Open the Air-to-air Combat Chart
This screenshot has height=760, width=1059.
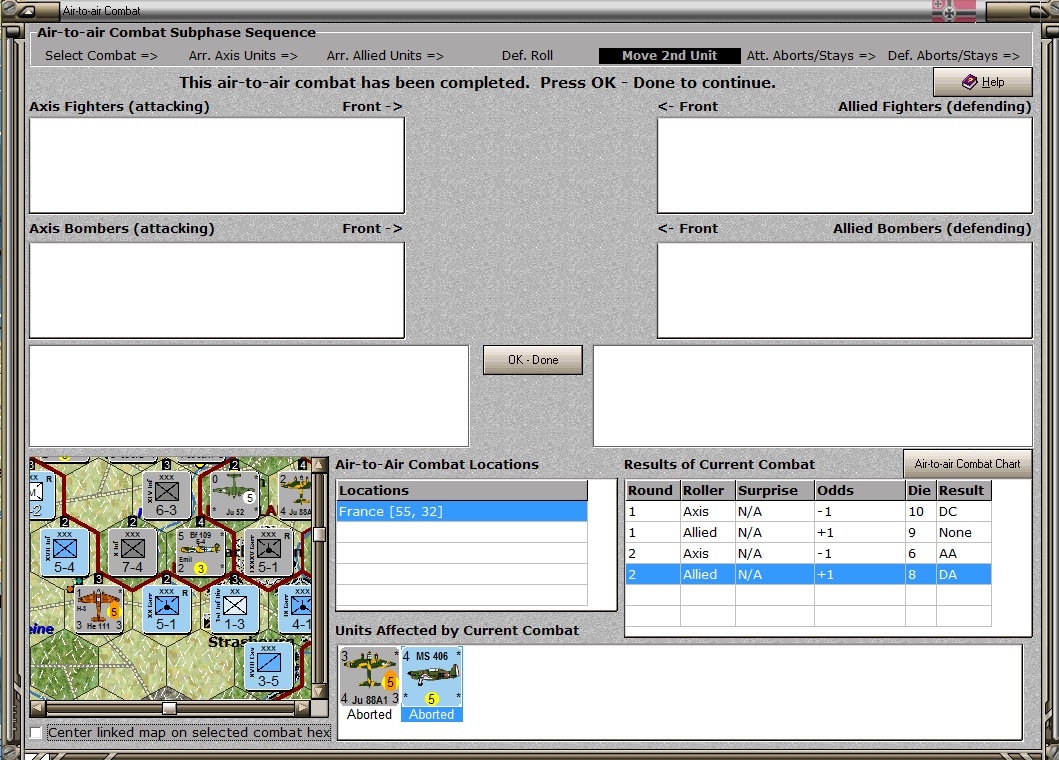[x=967, y=464]
